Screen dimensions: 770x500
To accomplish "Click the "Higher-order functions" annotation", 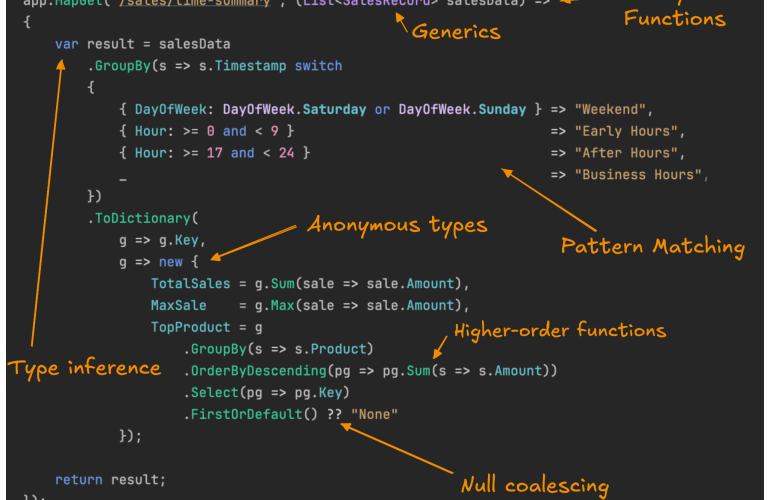I will pyautogui.click(x=560, y=330).
